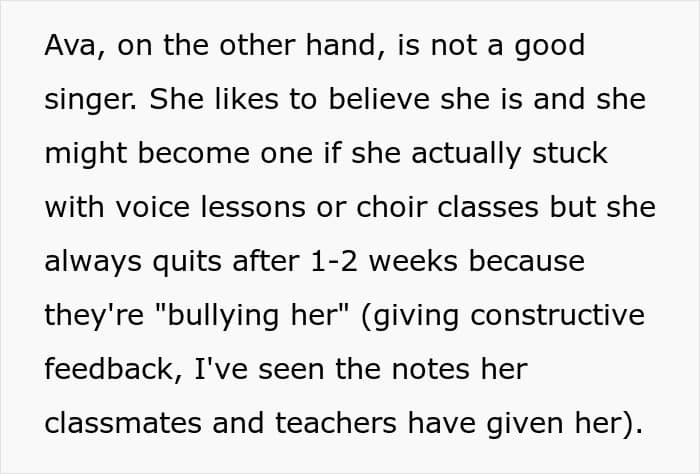Click the word "classmates" on last line

point(123,423)
